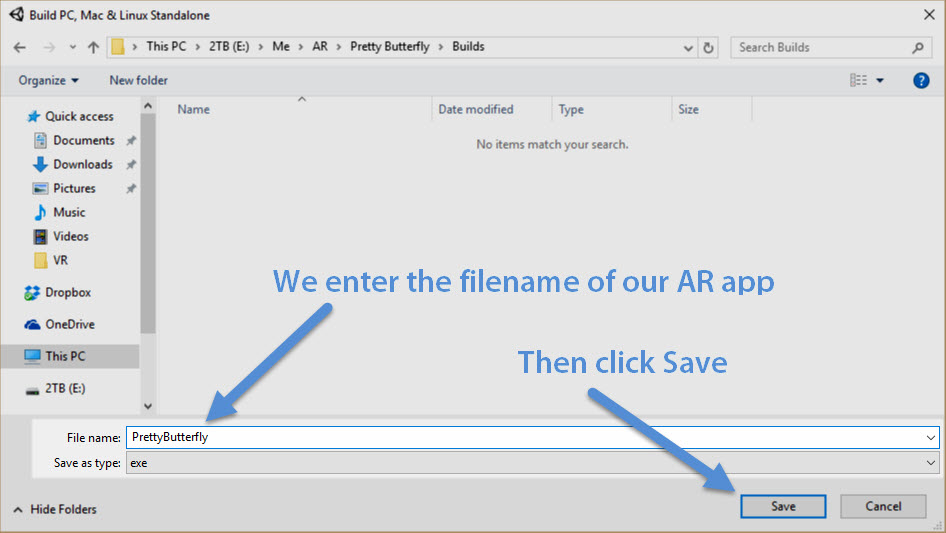Go up one folder level
This screenshot has width=946, height=533.
point(93,47)
